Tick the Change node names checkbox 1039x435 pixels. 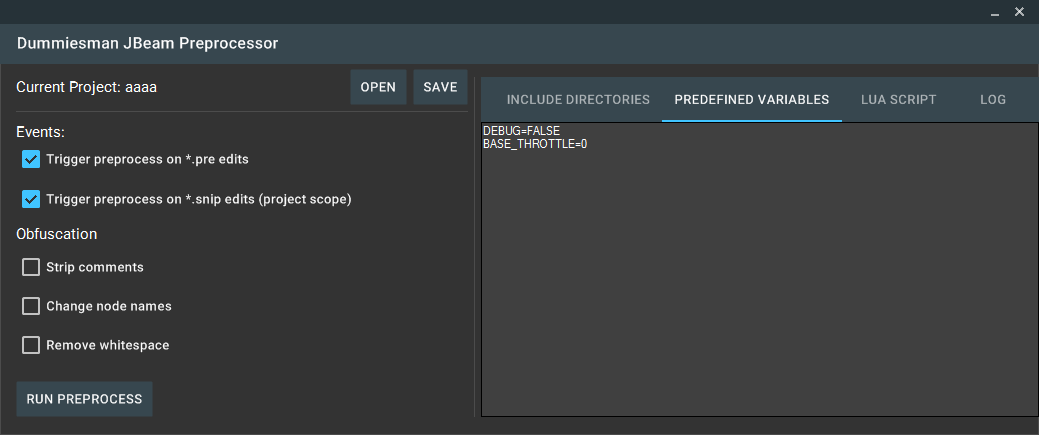pyautogui.click(x=31, y=306)
